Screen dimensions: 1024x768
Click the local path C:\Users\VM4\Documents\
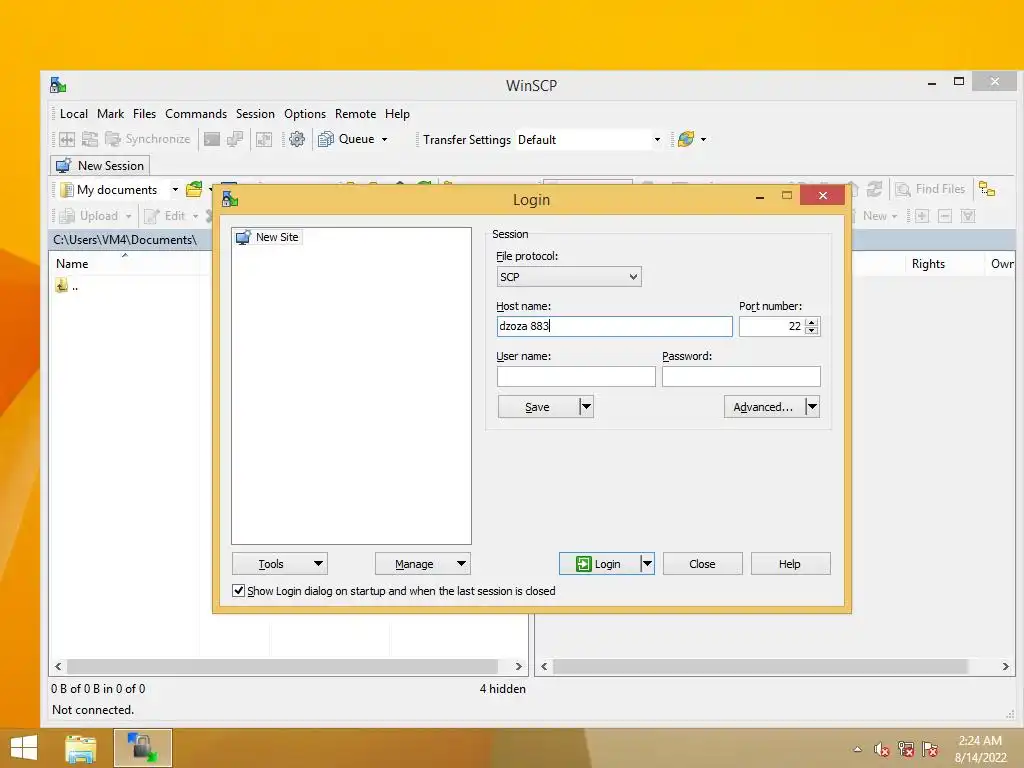click(125, 240)
